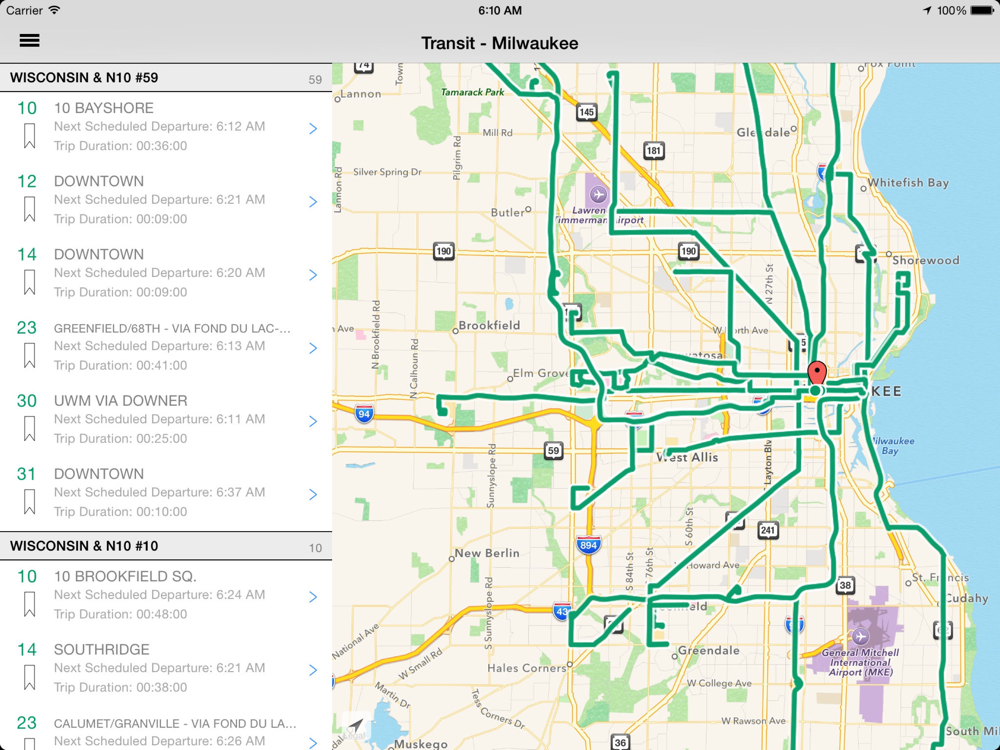Select the Wisconsin & N10 #10 header

166,547
